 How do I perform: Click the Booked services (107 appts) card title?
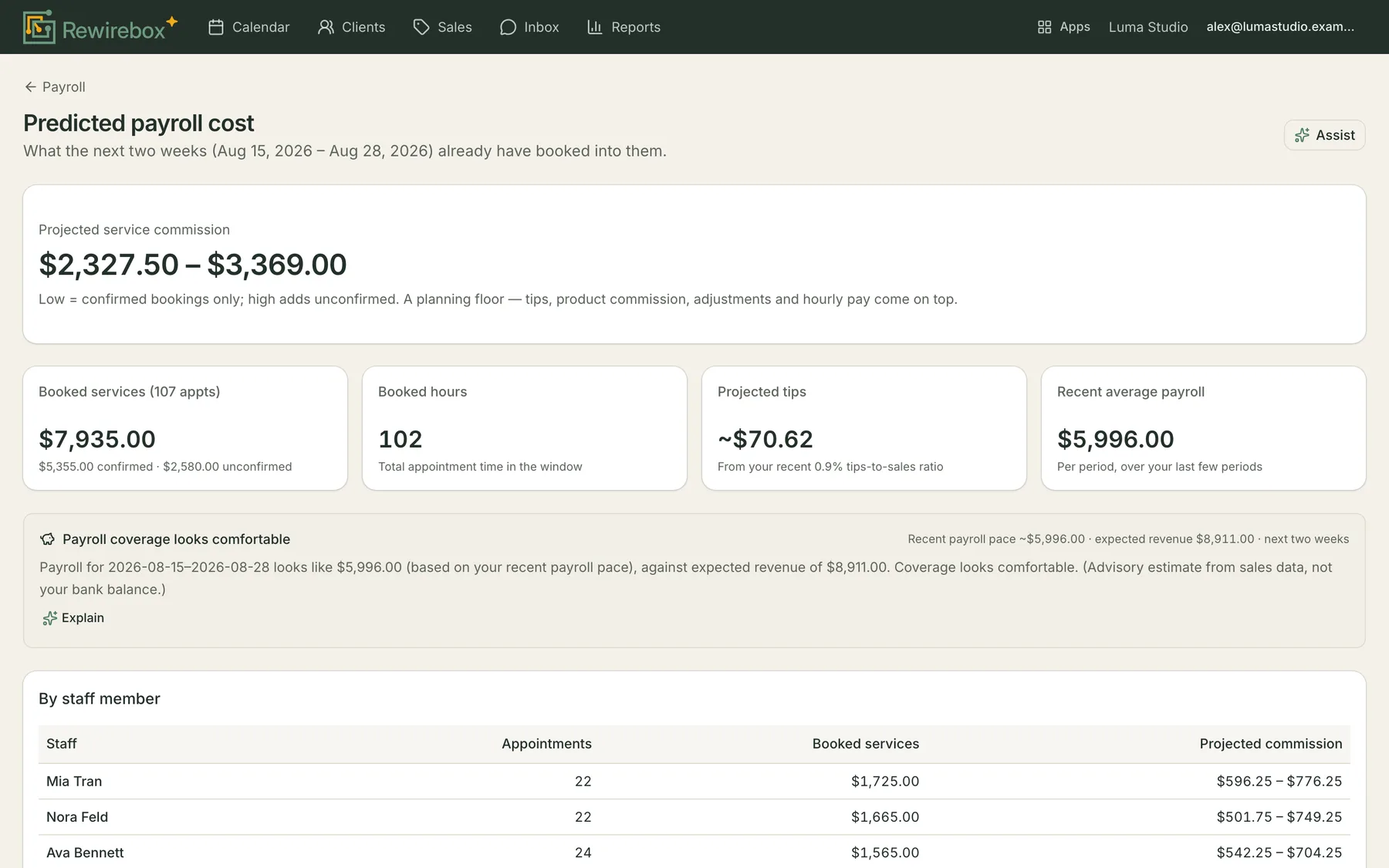coord(130,392)
